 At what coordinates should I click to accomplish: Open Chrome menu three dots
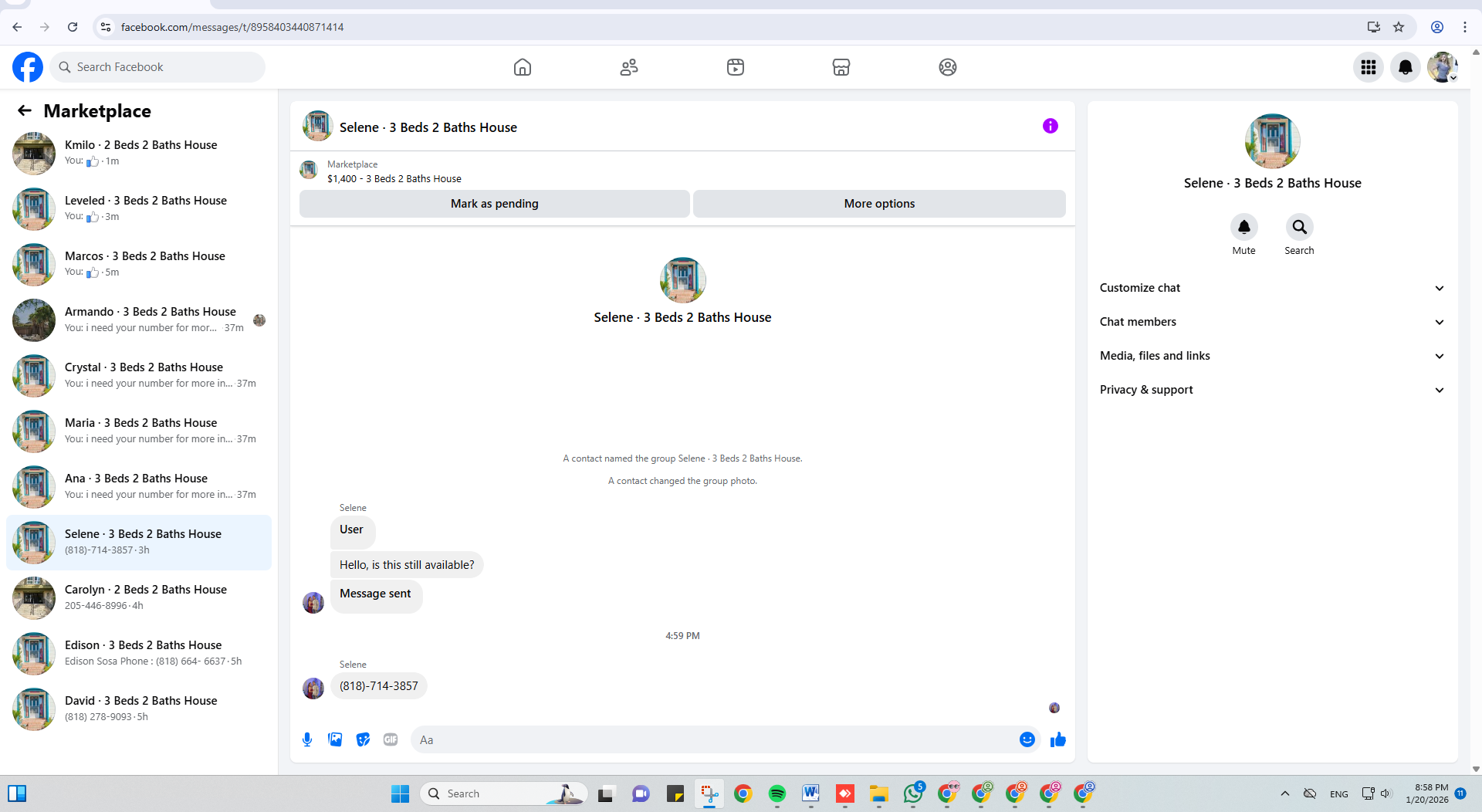click(1465, 27)
